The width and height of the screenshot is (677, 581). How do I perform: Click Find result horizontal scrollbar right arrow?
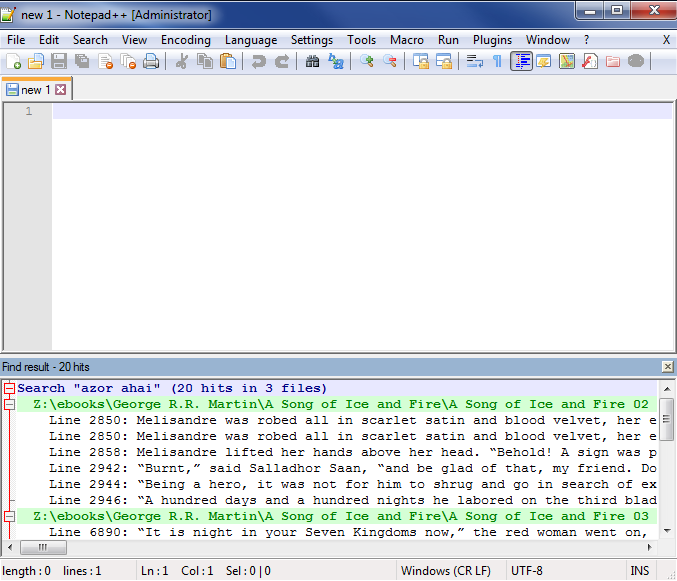(649, 547)
